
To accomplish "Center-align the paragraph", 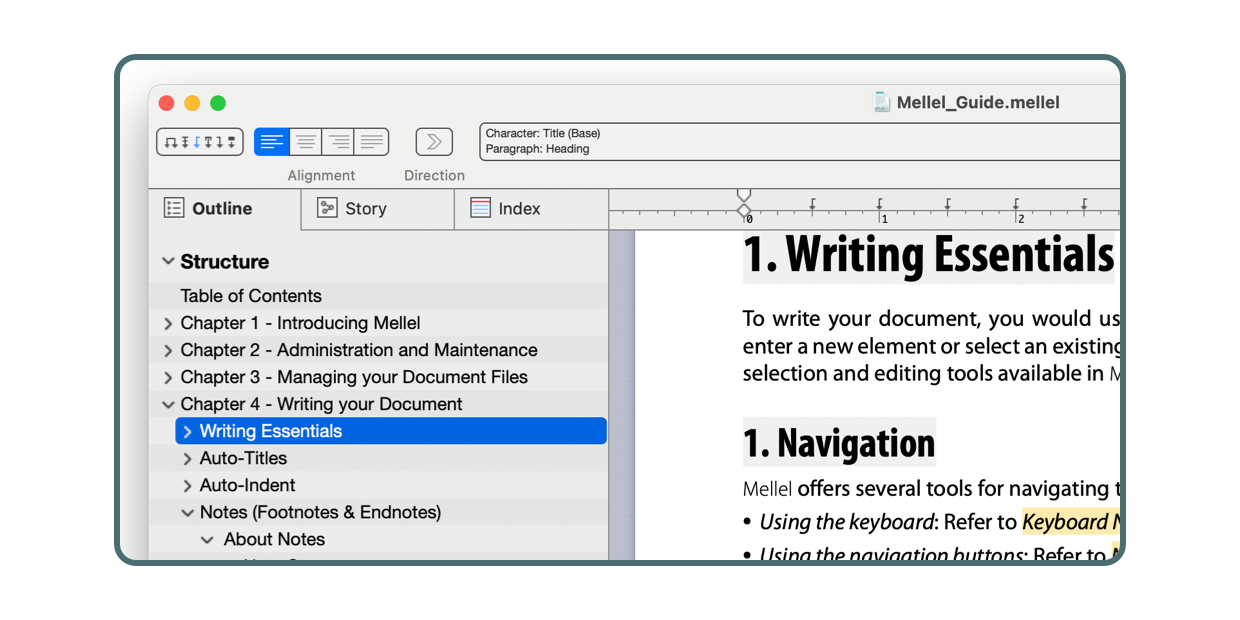I will click(306, 142).
